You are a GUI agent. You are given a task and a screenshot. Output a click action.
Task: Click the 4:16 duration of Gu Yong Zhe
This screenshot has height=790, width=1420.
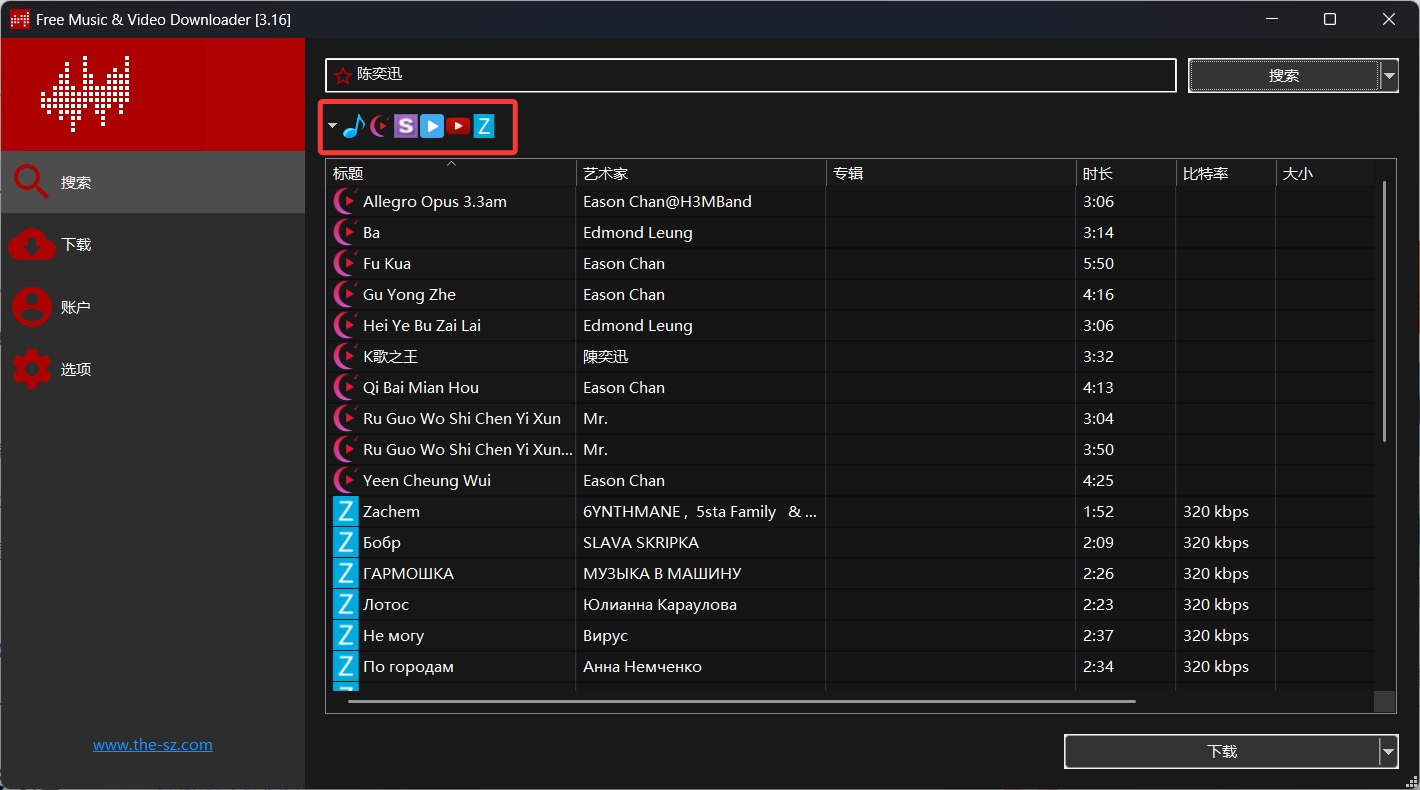coord(1098,295)
